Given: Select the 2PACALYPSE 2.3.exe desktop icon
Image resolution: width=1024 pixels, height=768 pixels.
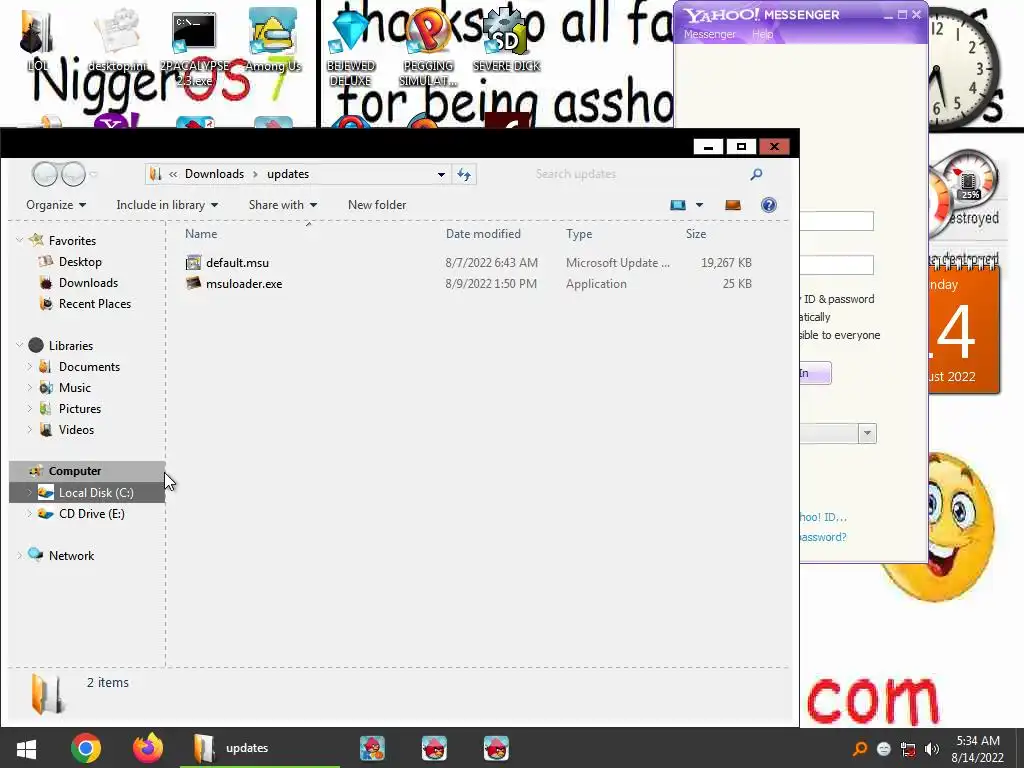Looking at the screenshot, I should 194,48.
